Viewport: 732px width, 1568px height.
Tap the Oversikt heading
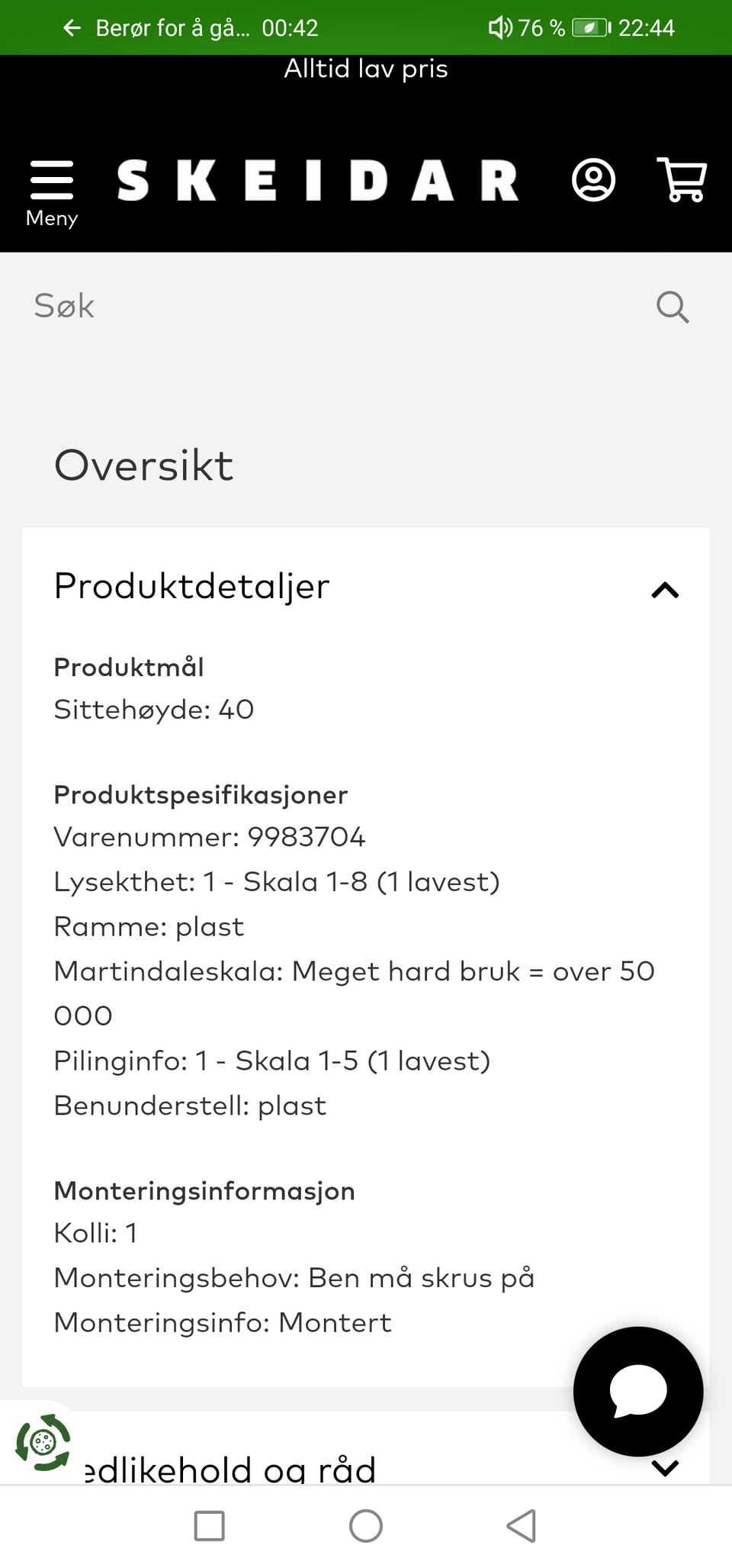[x=143, y=465]
